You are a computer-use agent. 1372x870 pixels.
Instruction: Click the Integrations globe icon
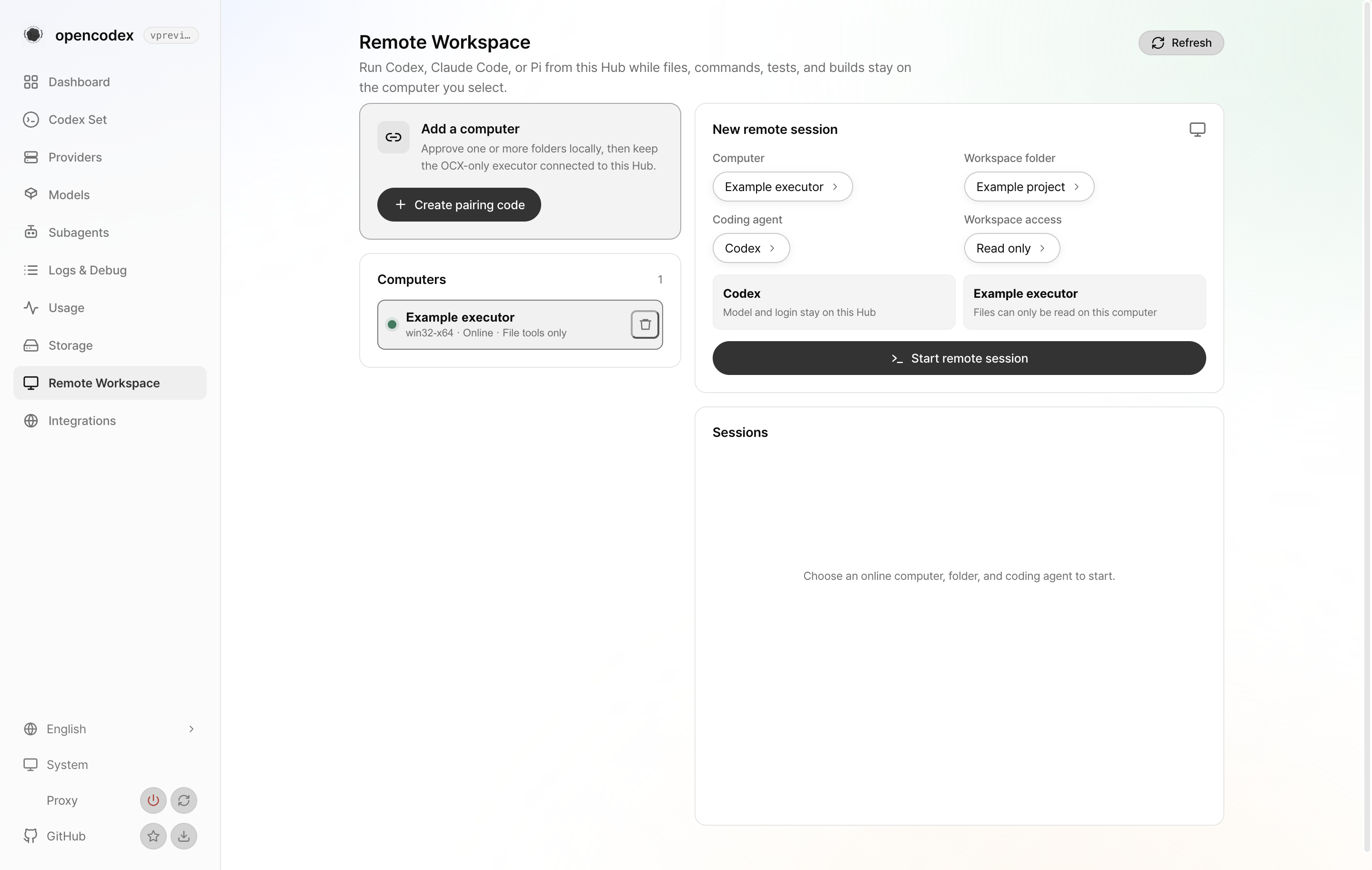click(31, 421)
